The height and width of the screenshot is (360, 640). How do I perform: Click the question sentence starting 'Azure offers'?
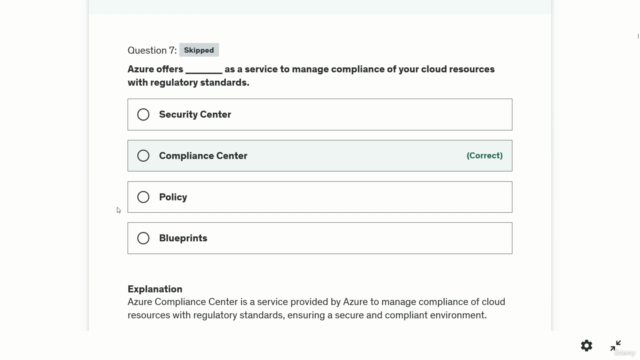311,76
